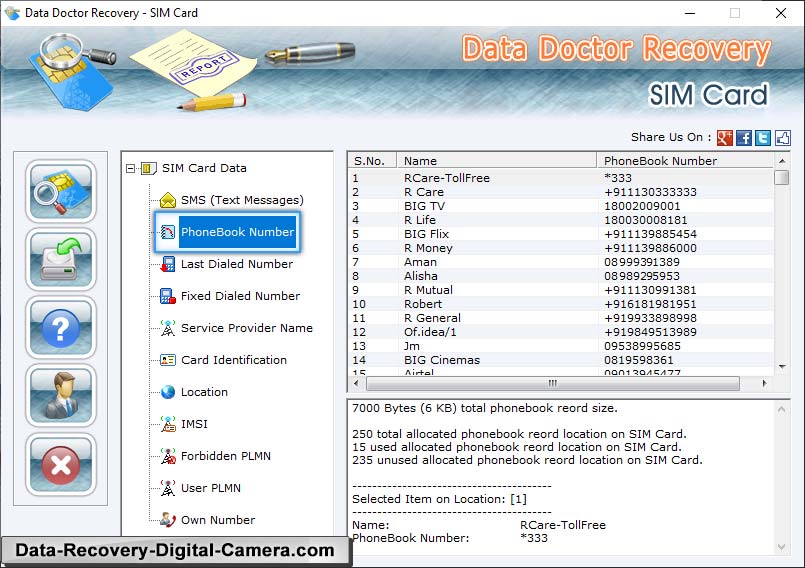Click the SIM card search icon button
Image resolution: width=805 pixels, height=568 pixels.
61,191
